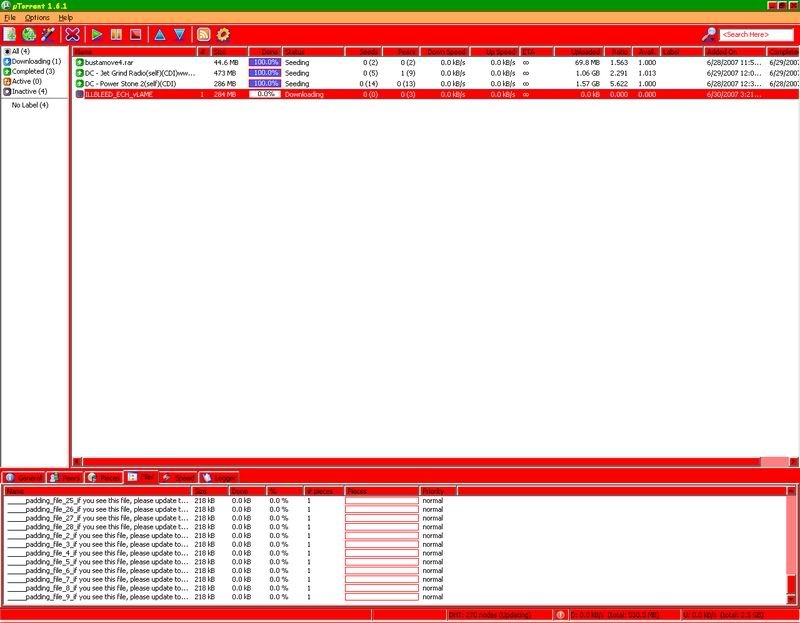Viewport: 800px width, 623px height.
Task: Select padding_file_2 in the files list
Action: click(x=98, y=536)
